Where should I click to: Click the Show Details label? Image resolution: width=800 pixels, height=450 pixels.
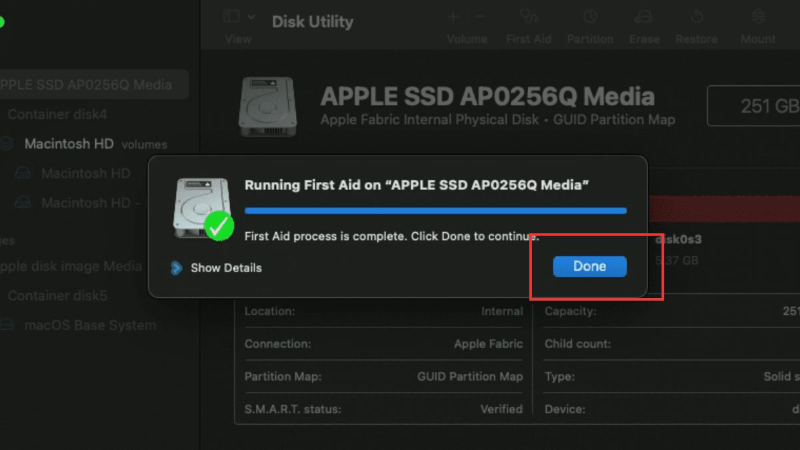pyautogui.click(x=226, y=268)
